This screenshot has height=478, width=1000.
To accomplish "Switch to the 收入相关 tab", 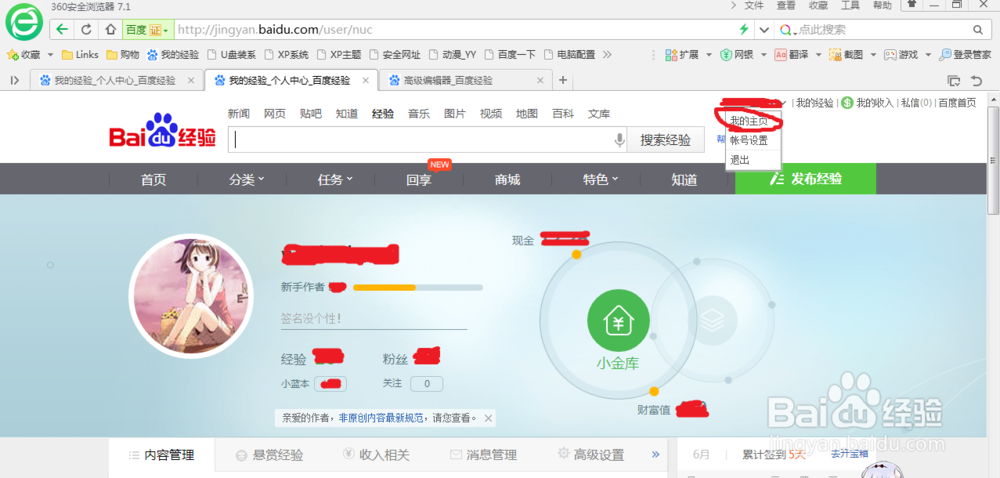I will (x=376, y=456).
